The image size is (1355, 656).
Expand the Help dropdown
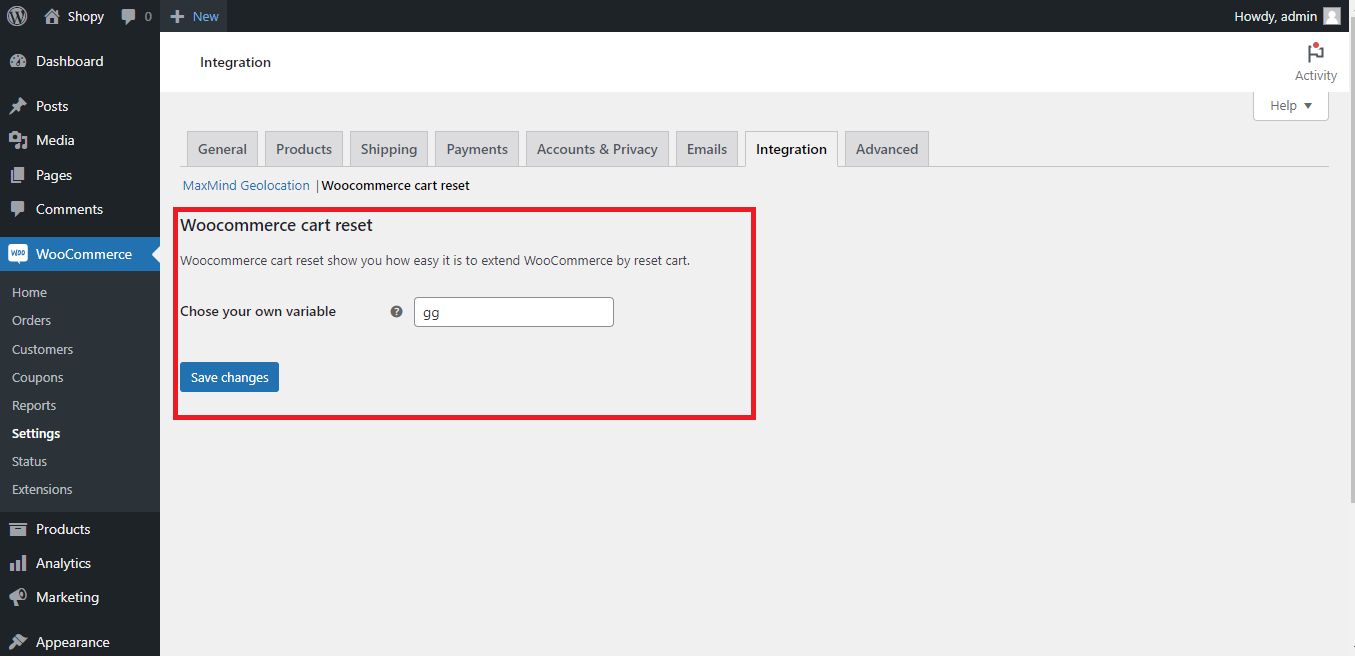click(x=1291, y=106)
